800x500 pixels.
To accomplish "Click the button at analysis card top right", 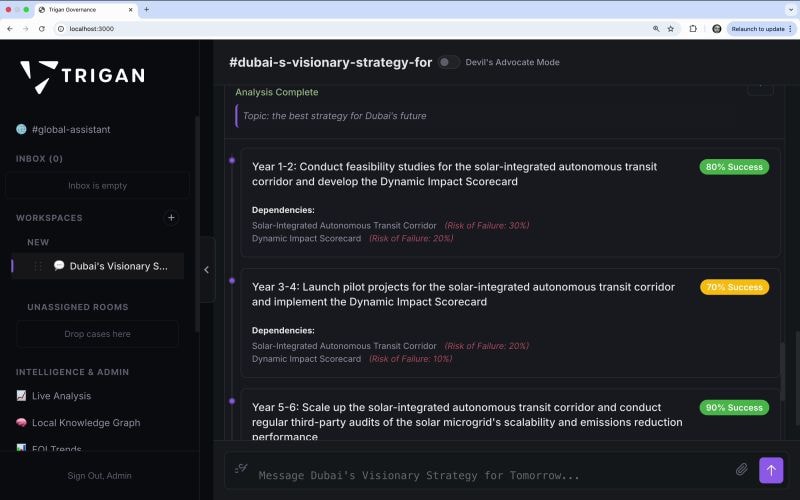I will (x=760, y=88).
